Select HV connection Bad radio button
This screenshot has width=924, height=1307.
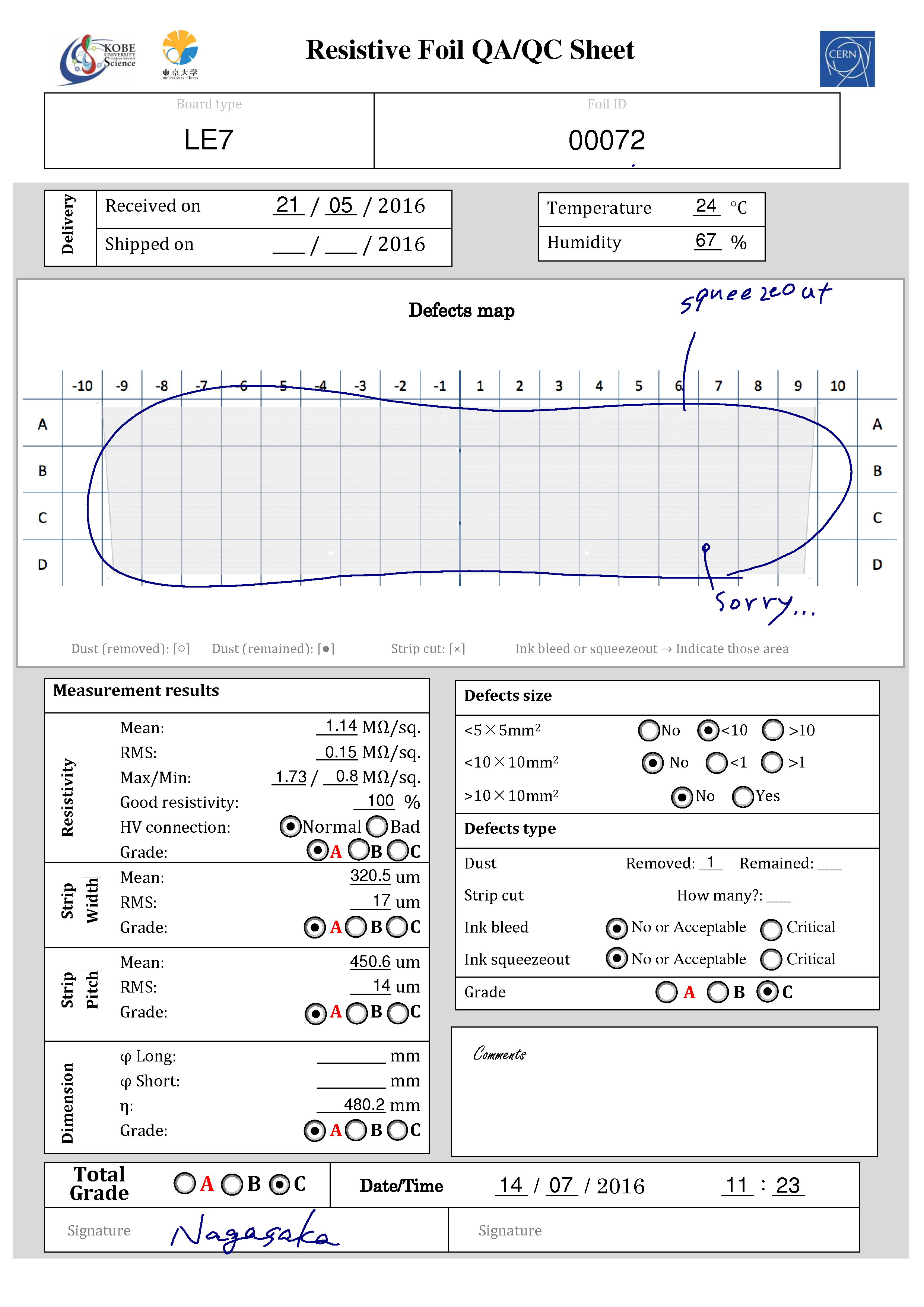(x=377, y=826)
